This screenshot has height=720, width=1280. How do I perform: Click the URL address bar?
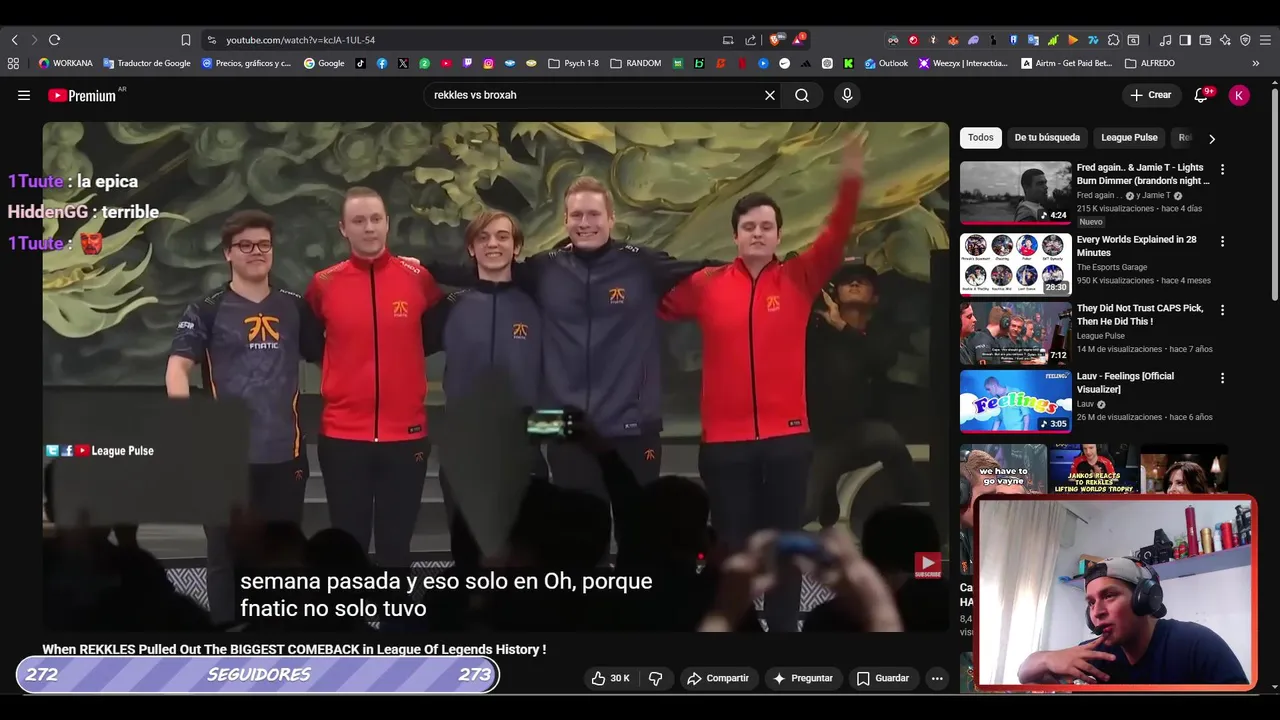(460, 40)
